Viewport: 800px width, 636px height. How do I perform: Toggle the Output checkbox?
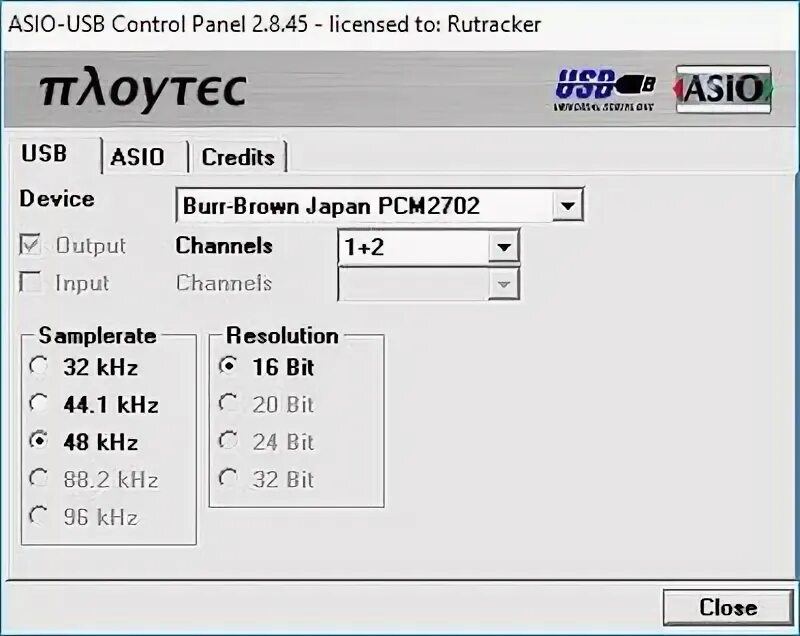point(30,245)
